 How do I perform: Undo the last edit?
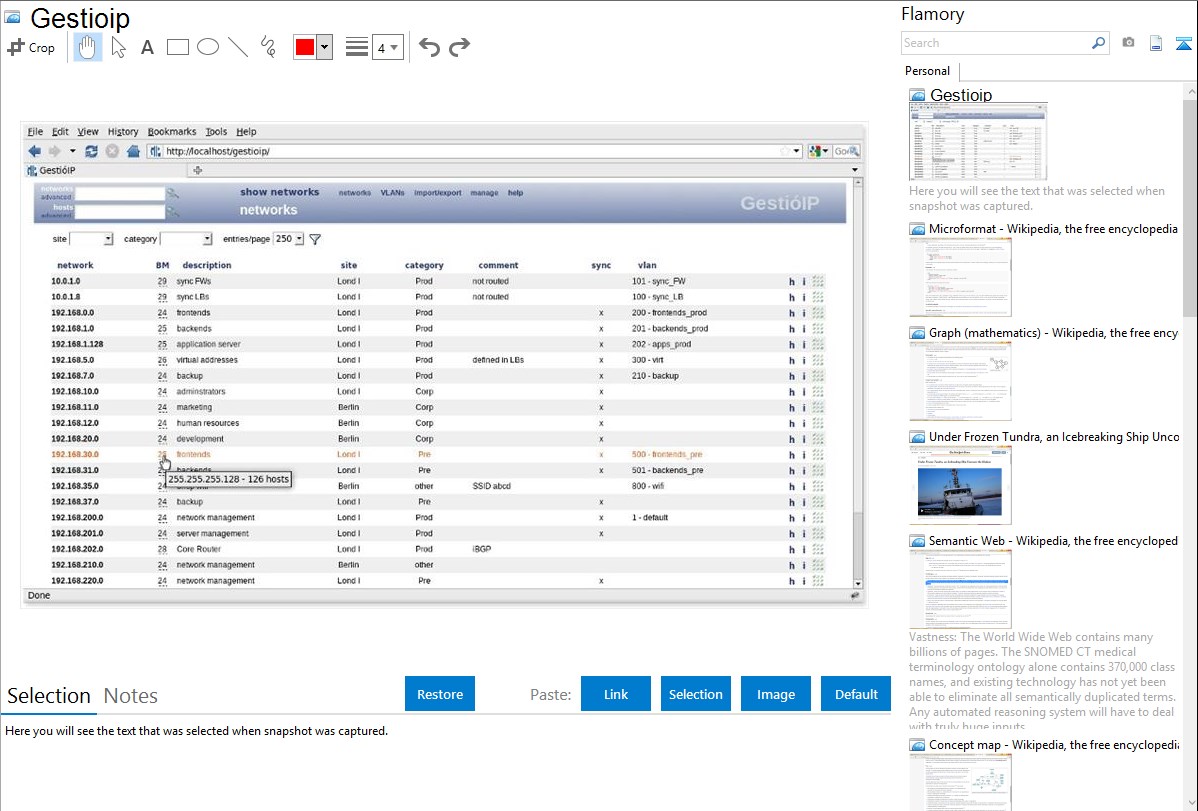click(429, 47)
